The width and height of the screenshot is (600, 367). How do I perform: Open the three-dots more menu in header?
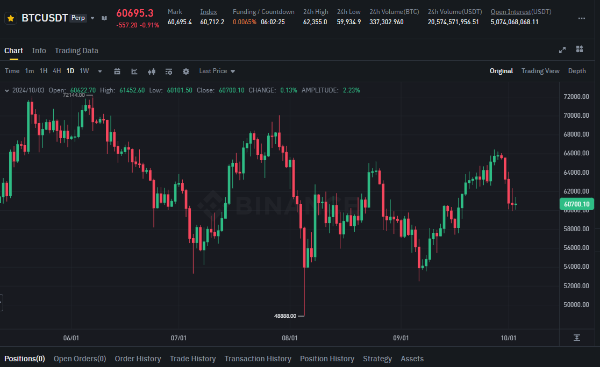click(x=581, y=18)
